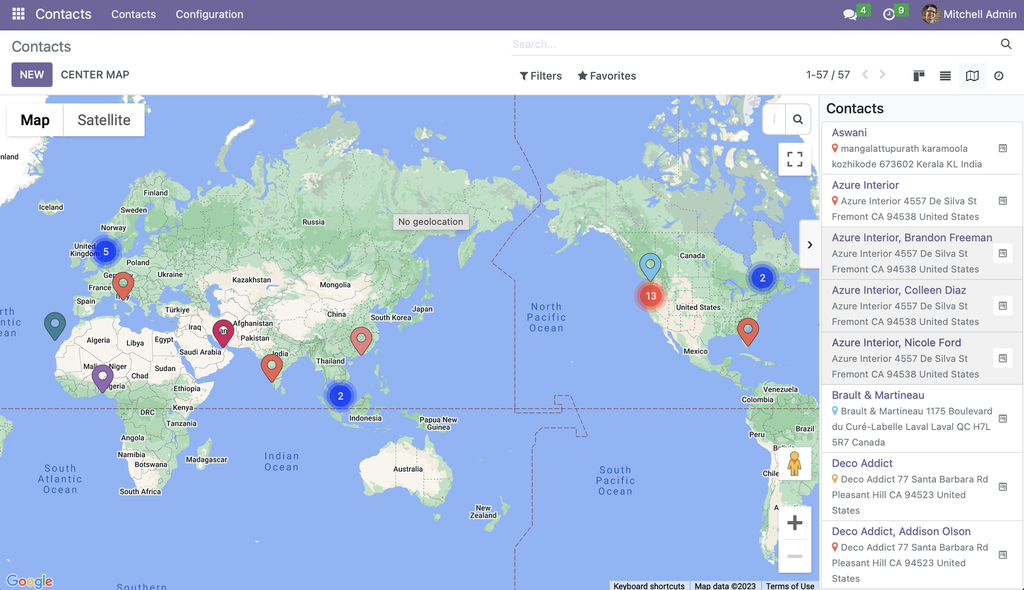This screenshot has height=590, width=1024.
Task: Click the record count 1-57 / 57
Action: (827, 74)
